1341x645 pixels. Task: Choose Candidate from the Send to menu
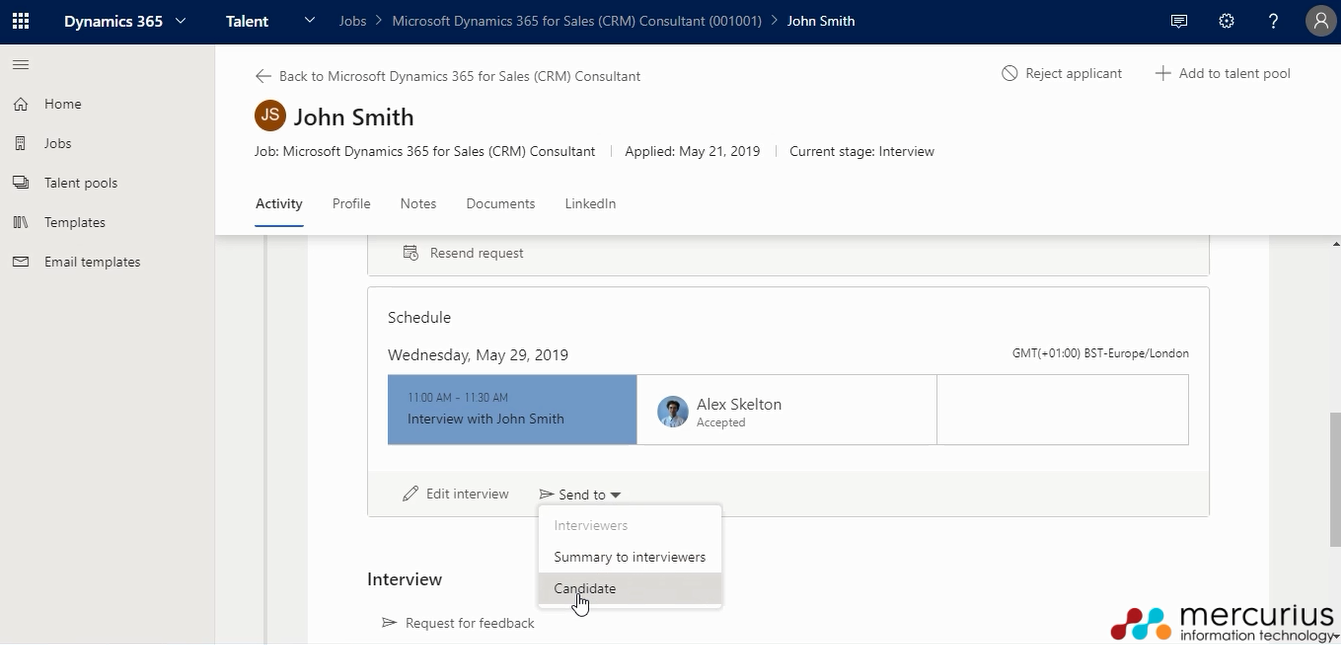(630, 589)
